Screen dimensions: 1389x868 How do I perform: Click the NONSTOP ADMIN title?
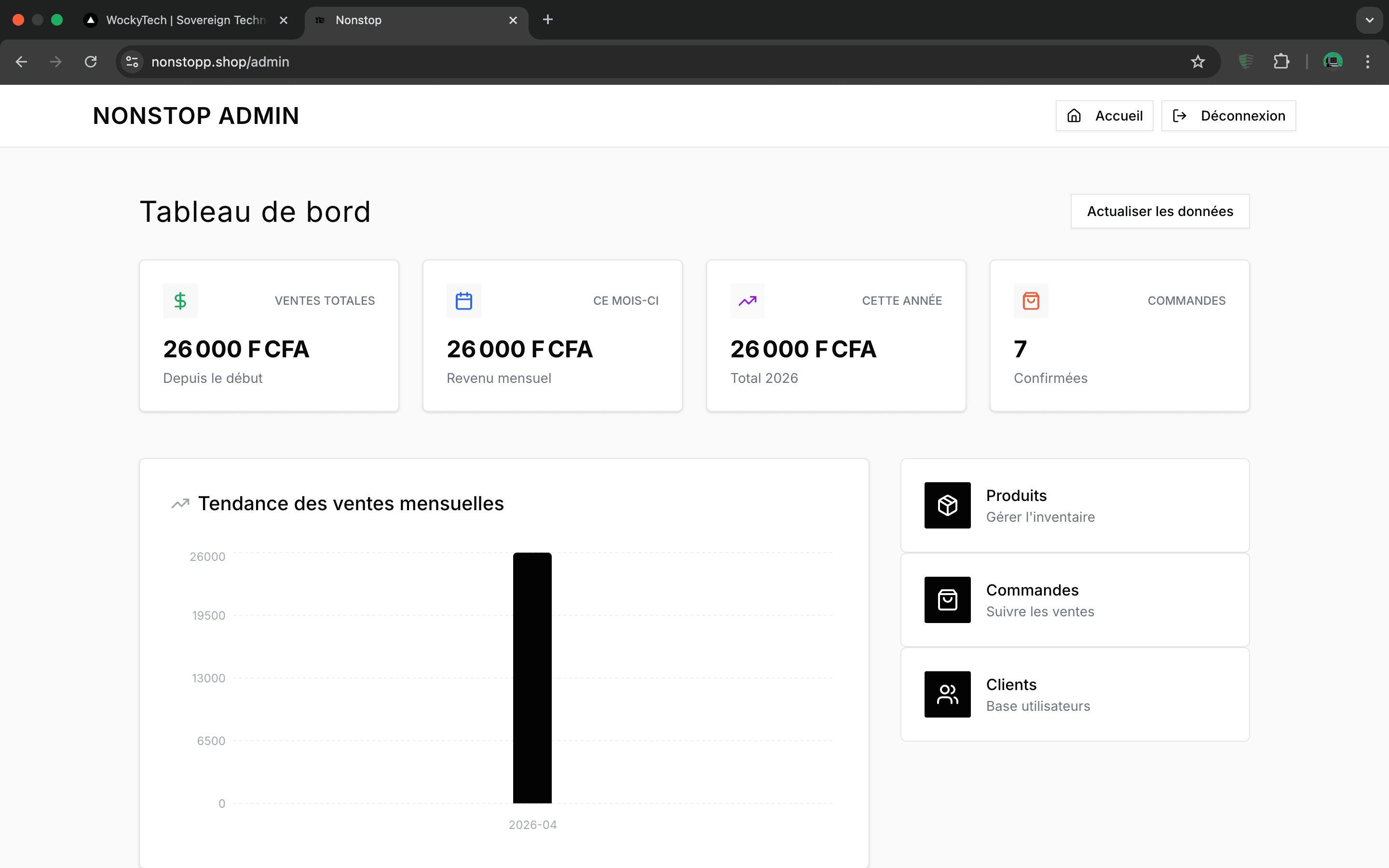click(196, 116)
